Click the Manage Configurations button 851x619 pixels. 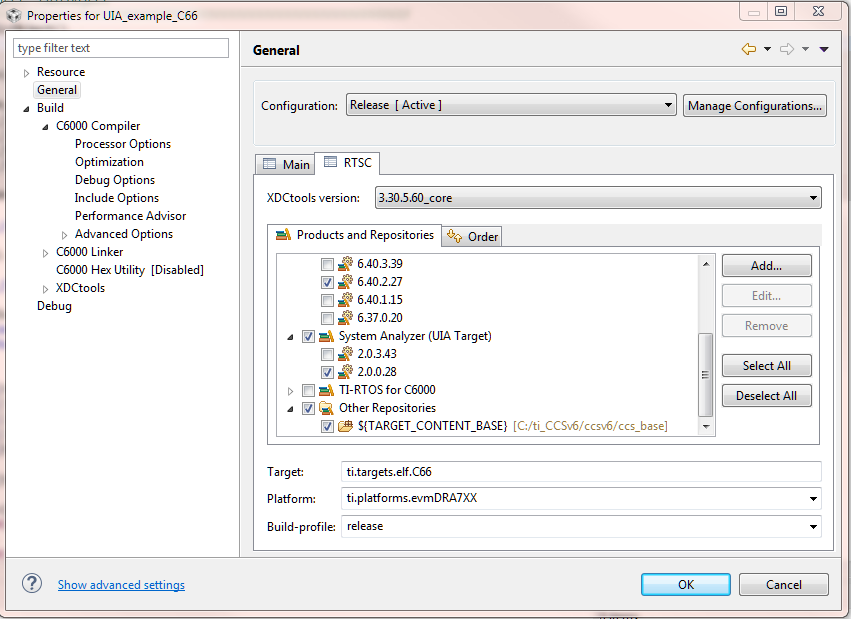tap(754, 105)
